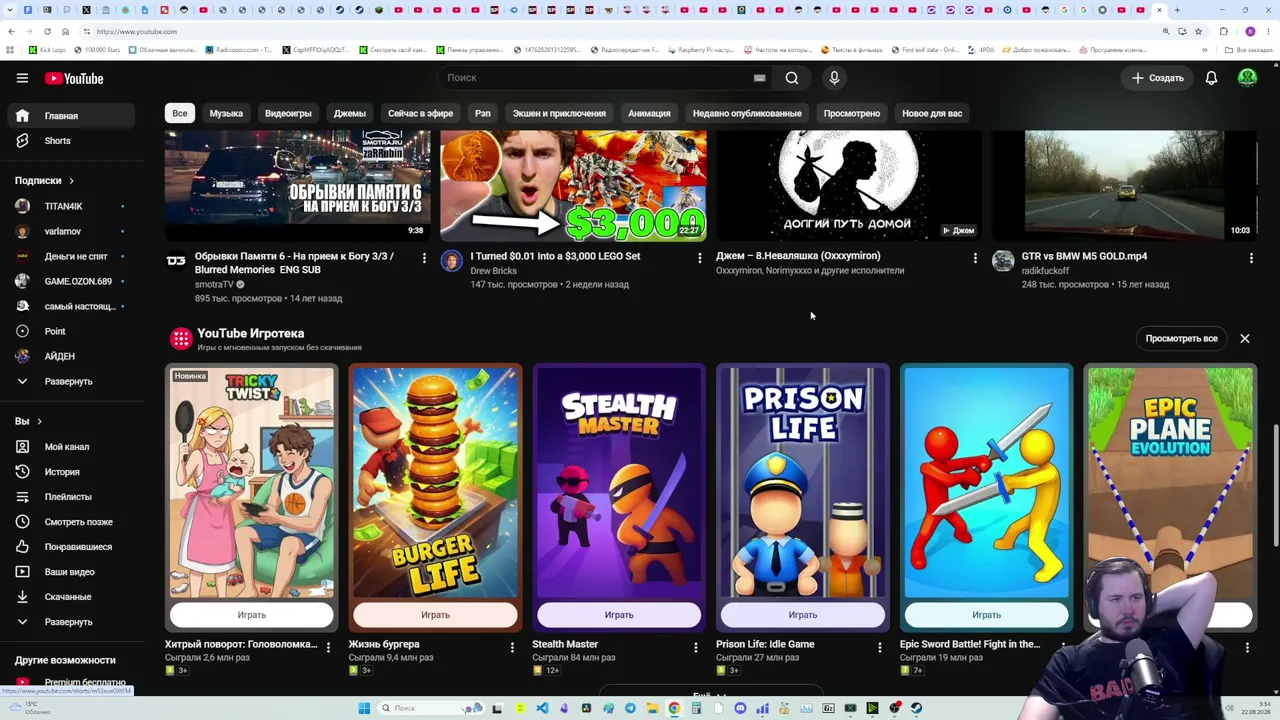
Task: Open the account avatar menu
Action: tap(1247, 78)
